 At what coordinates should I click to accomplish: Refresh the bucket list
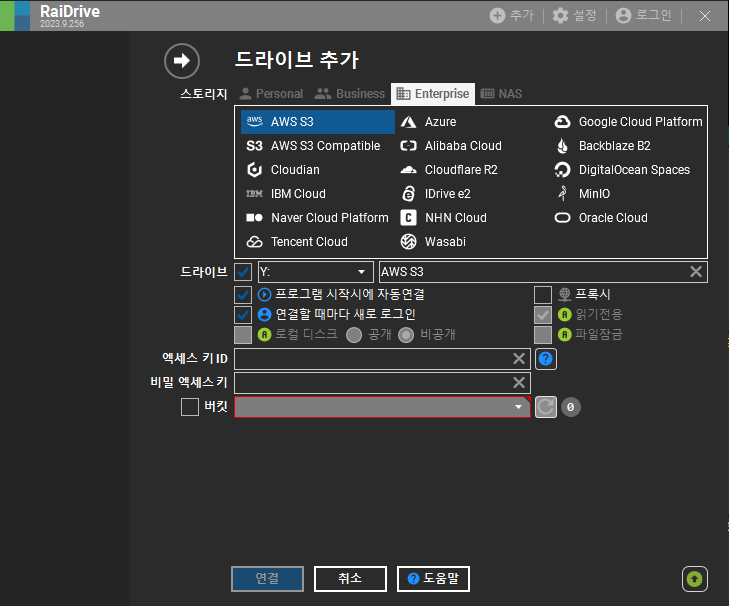pyautogui.click(x=546, y=407)
